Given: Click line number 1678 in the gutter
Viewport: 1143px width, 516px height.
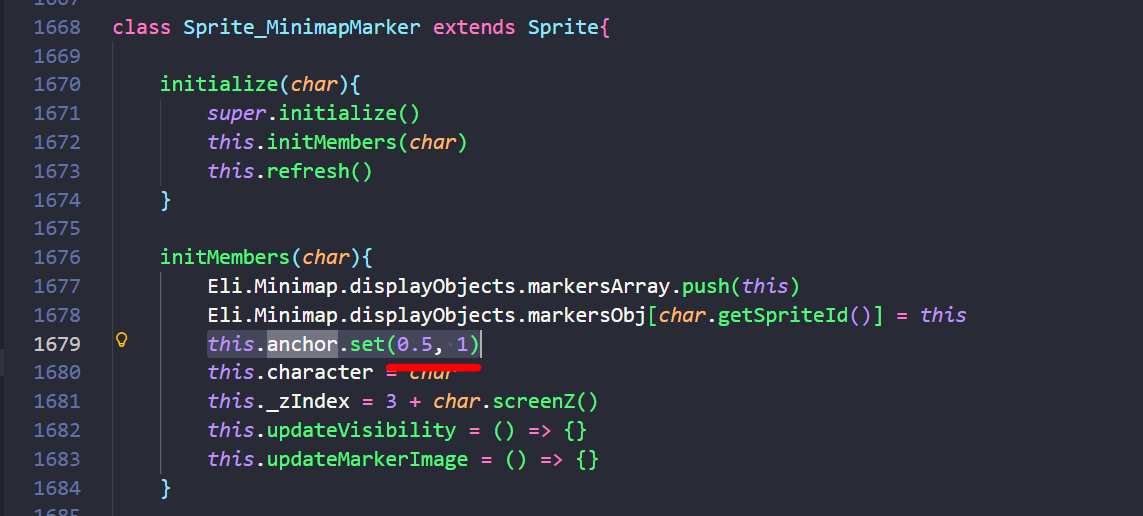Looking at the screenshot, I should 58,315.
